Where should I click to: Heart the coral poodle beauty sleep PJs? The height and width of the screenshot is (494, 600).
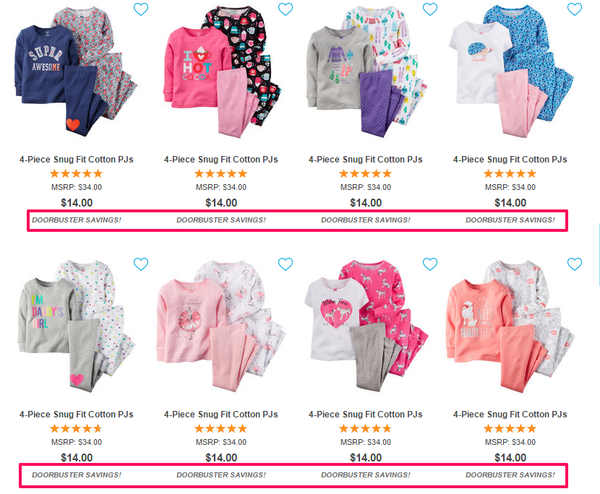tap(574, 264)
